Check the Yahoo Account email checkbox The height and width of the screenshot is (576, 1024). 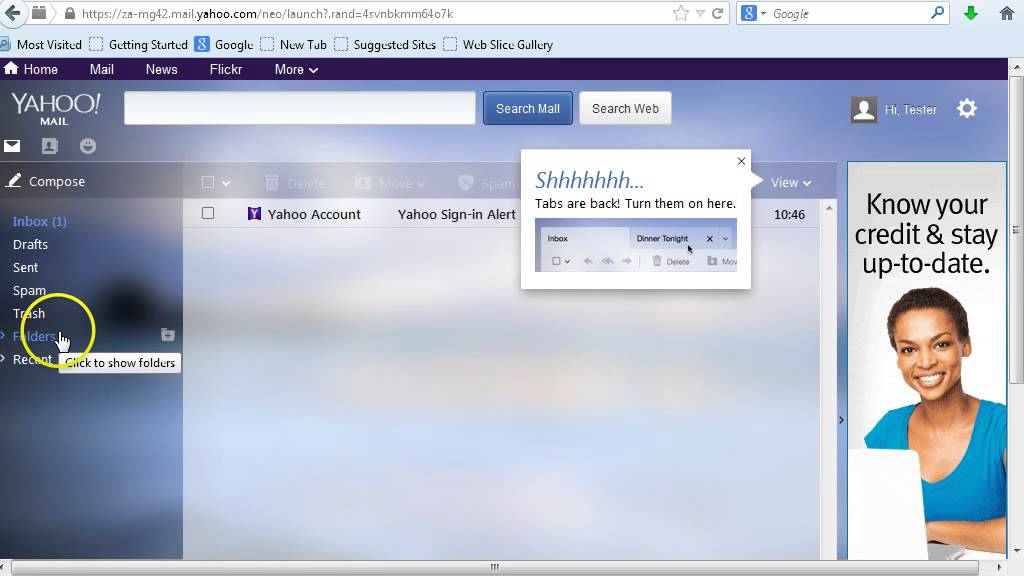(x=208, y=213)
